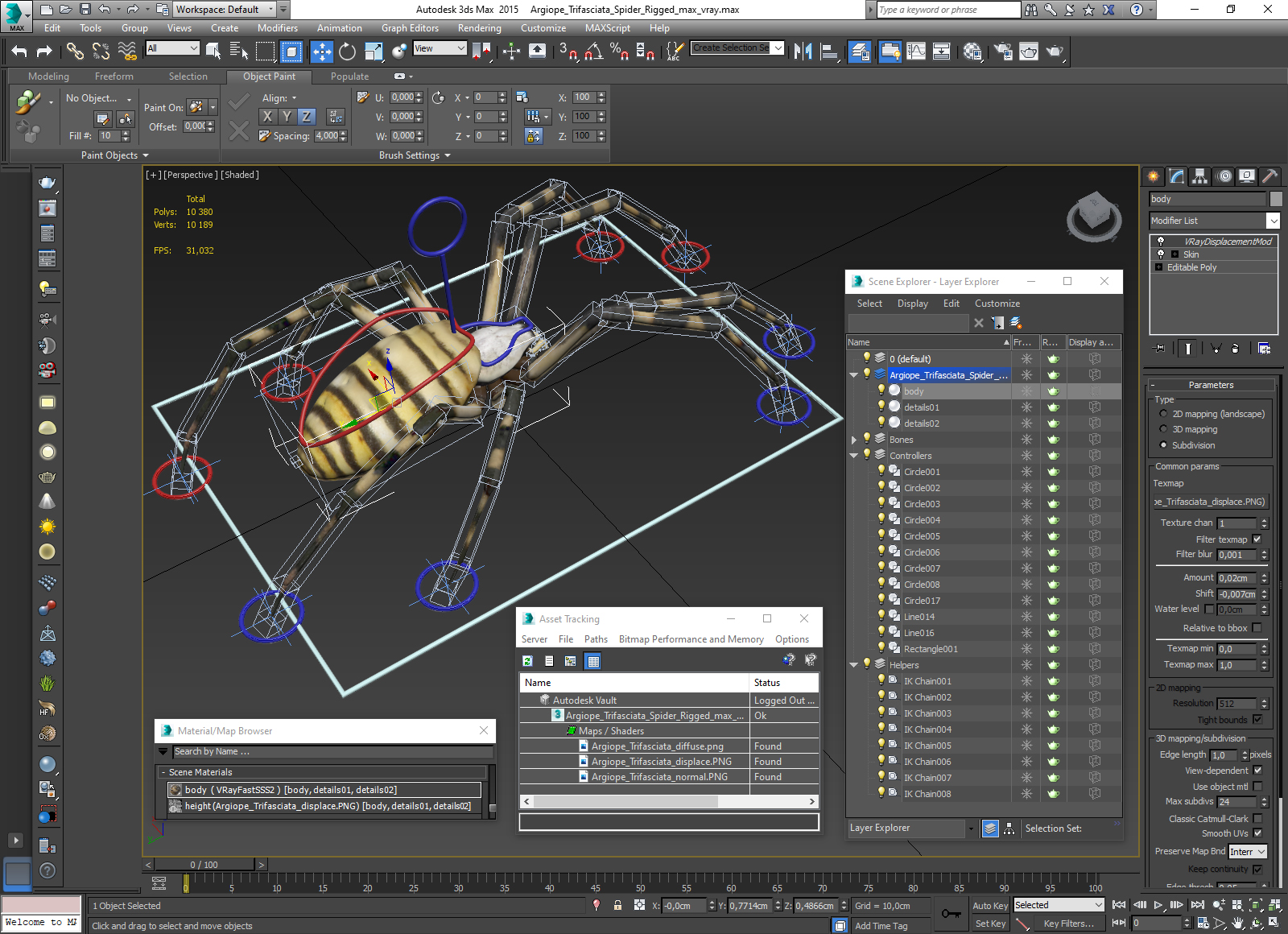Click the Render Production teapot icon

tap(1055, 52)
